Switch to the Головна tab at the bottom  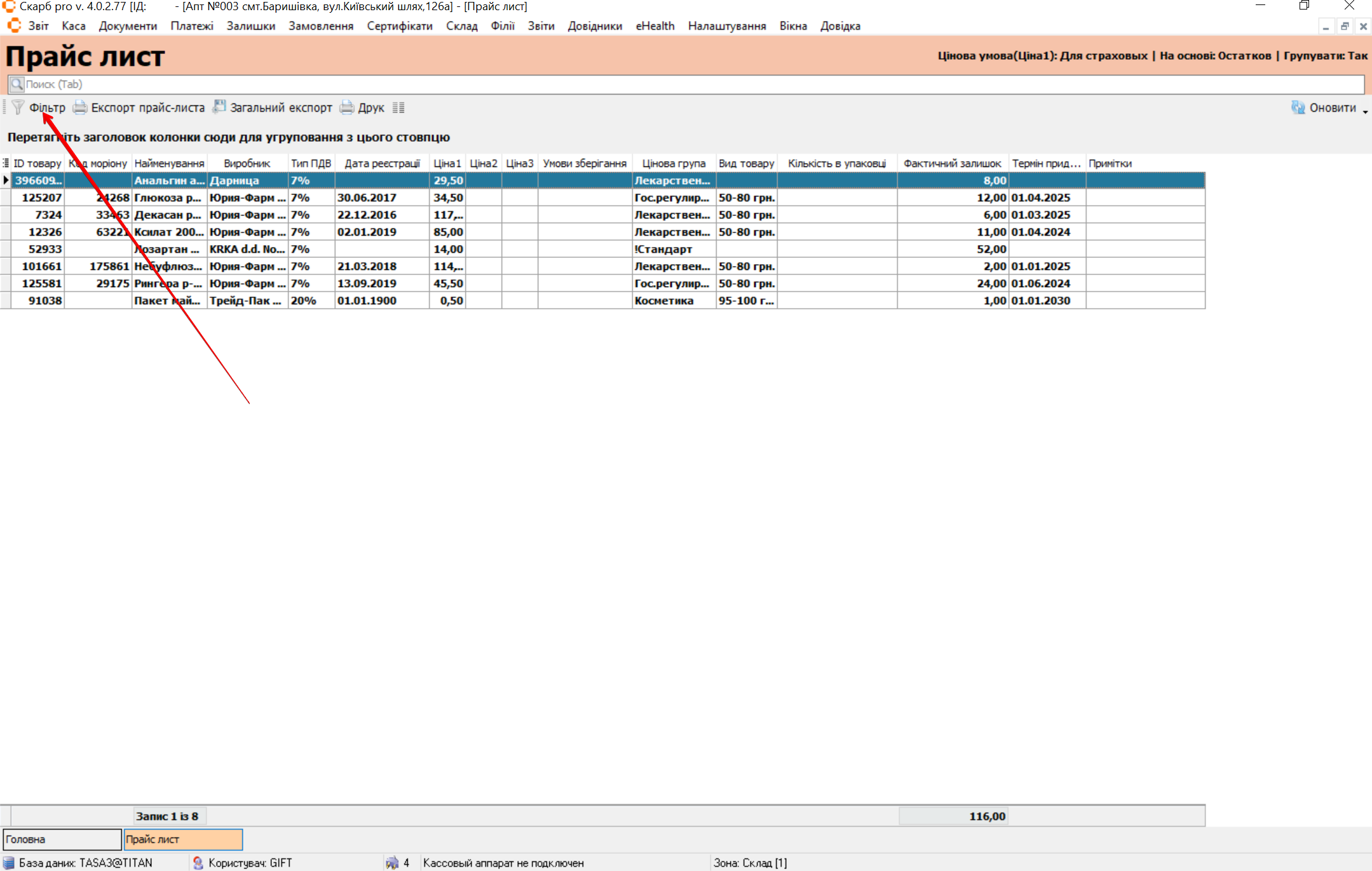(x=62, y=839)
